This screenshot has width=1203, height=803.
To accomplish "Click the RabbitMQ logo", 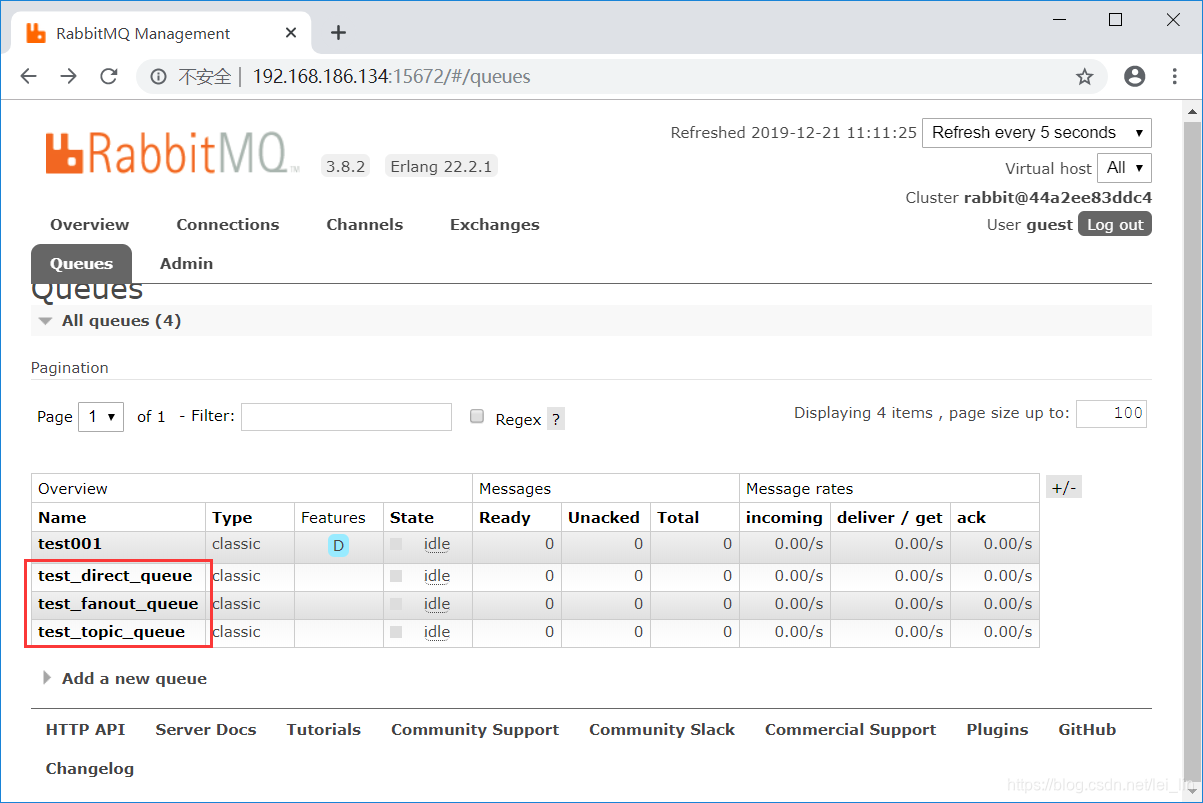I will (x=172, y=154).
